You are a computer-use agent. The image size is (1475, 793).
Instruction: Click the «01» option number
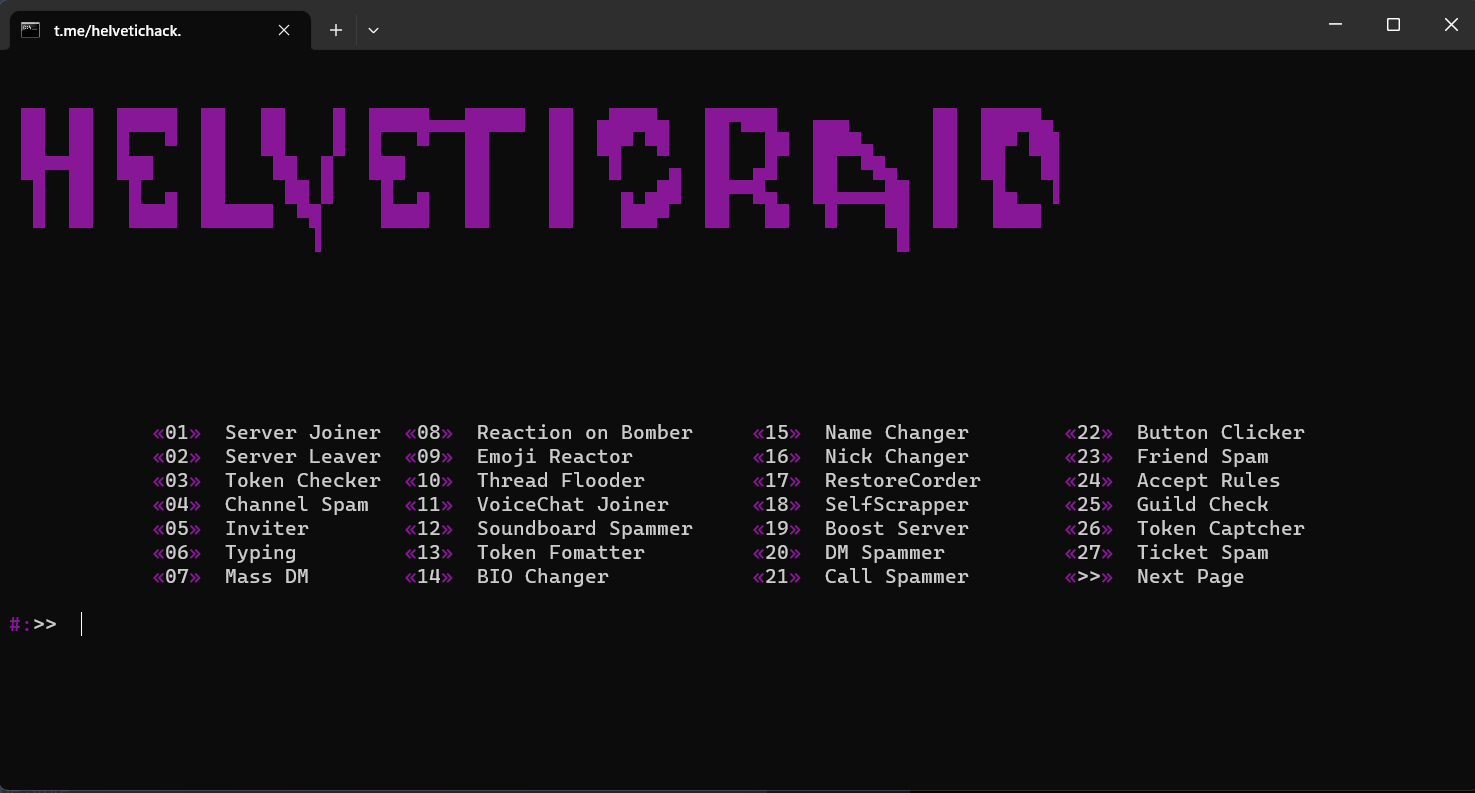[177, 433]
